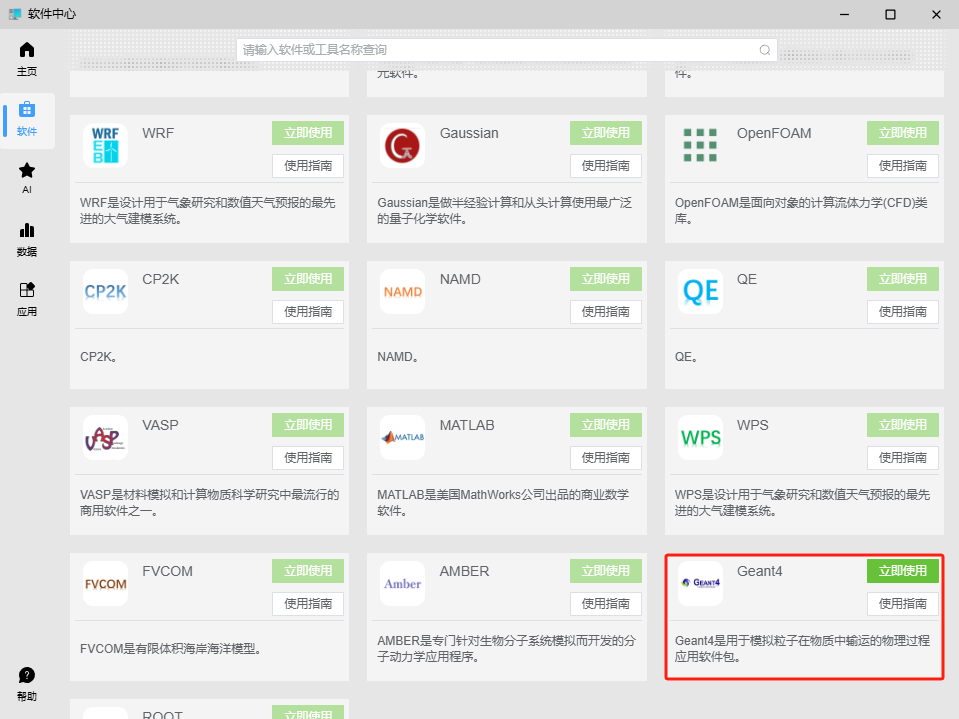
Task: Click the WRF software logo
Action: coord(106,146)
